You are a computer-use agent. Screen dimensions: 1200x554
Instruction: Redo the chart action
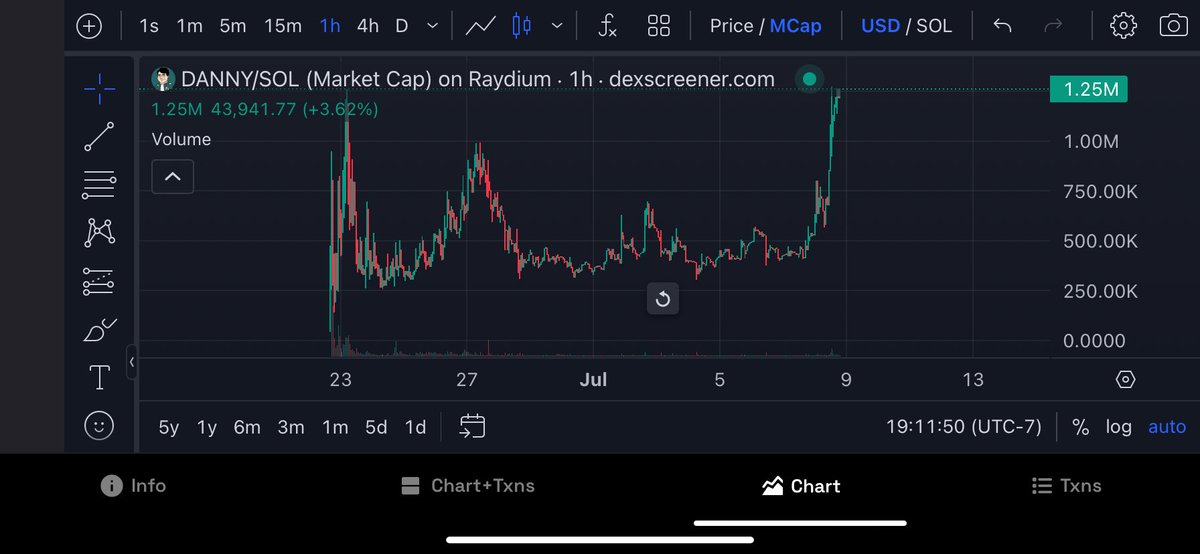(x=1053, y=26)
